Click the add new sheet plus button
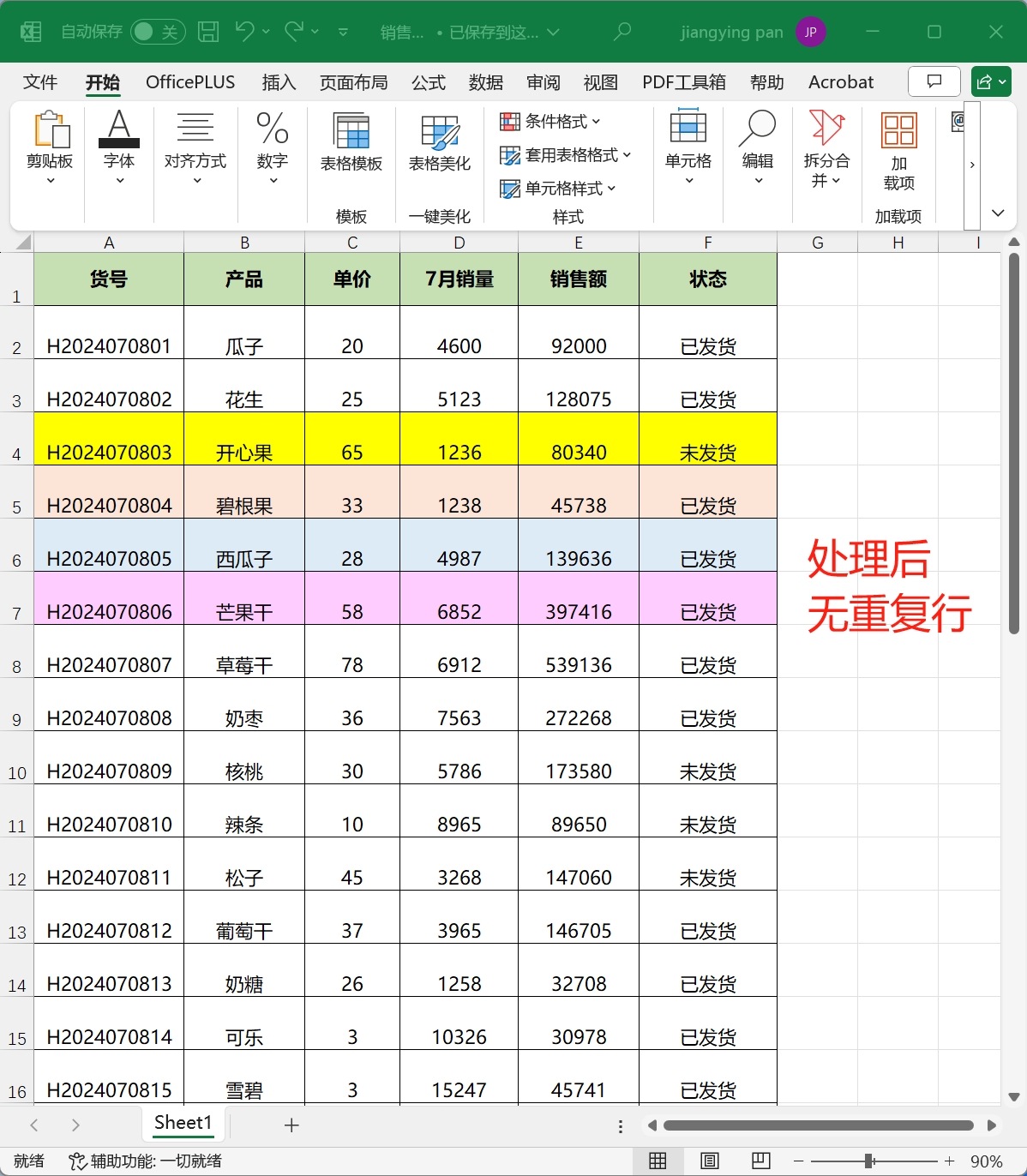1027x1176 pixels. tap(291, 1125)
